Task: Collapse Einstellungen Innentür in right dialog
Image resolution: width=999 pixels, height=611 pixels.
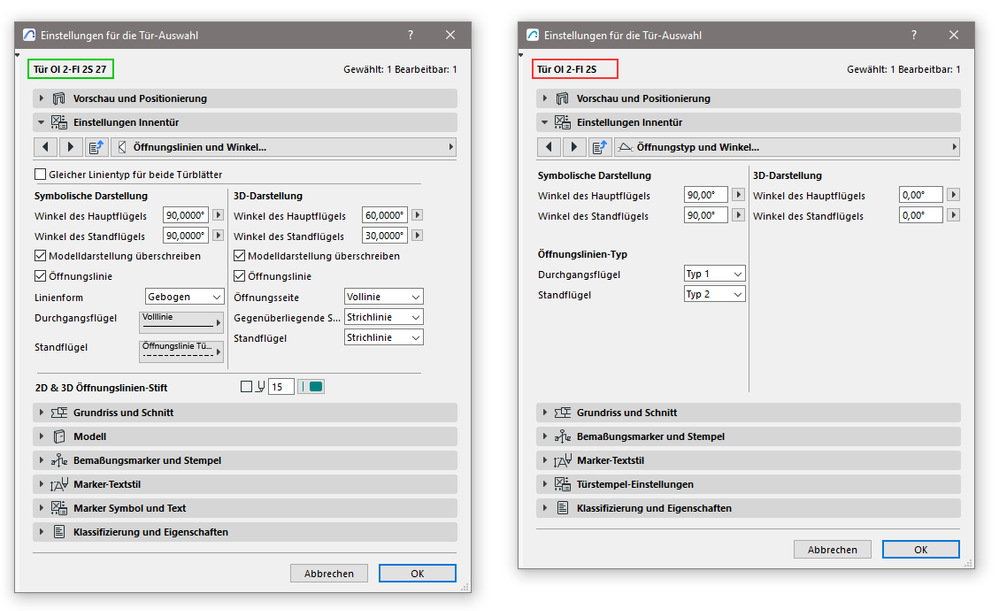Action: (x=545, y=122)
